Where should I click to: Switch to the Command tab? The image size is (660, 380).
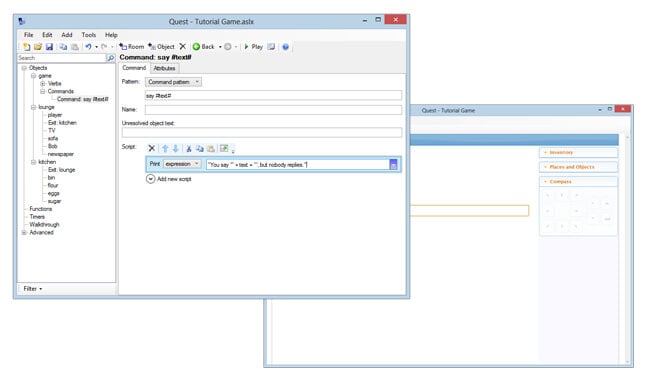click(x=134, y=68)
